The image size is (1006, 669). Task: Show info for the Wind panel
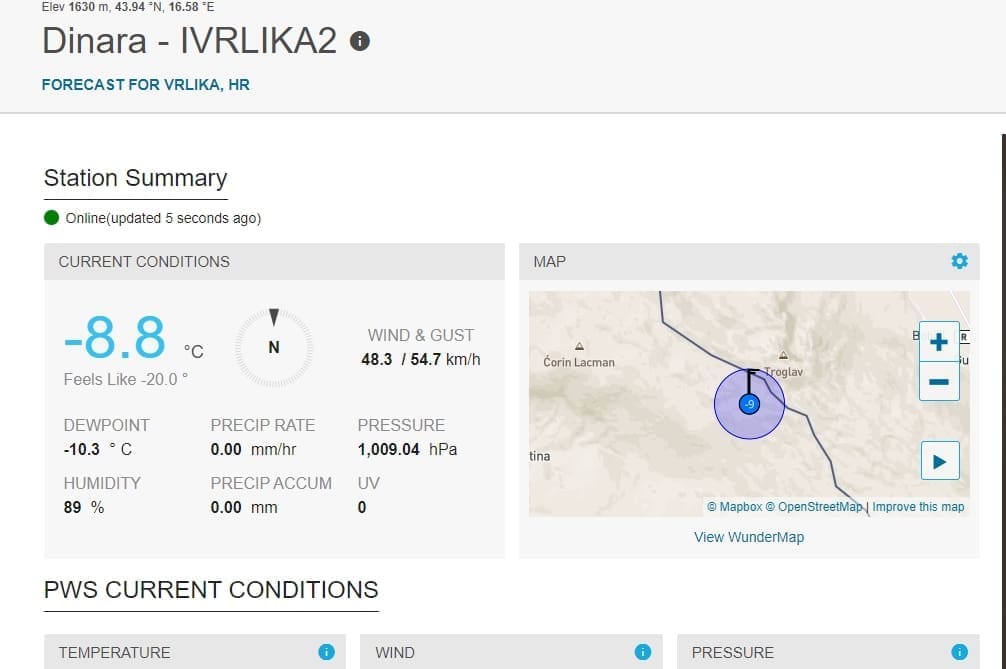point(642,652)
